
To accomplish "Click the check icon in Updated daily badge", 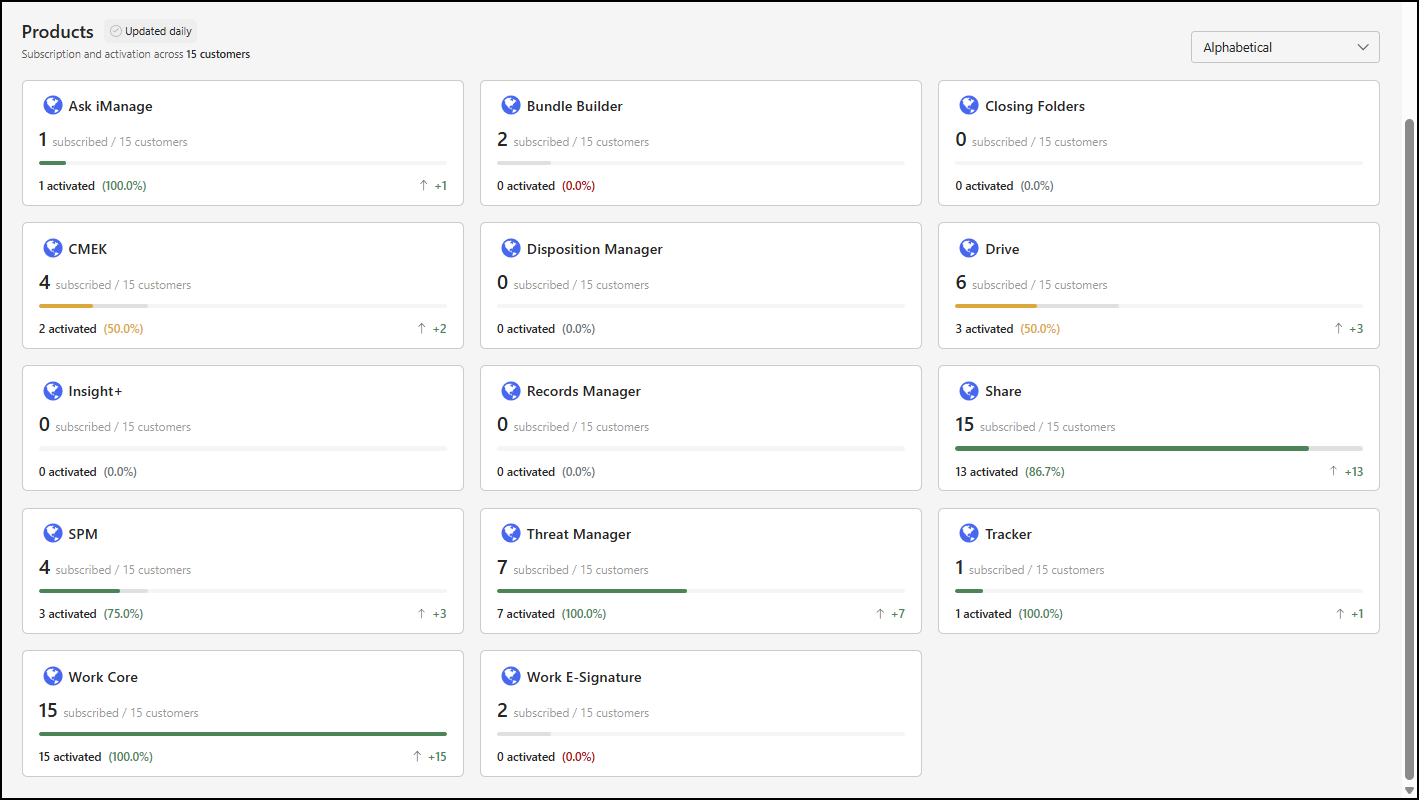I will coord(116,31).
